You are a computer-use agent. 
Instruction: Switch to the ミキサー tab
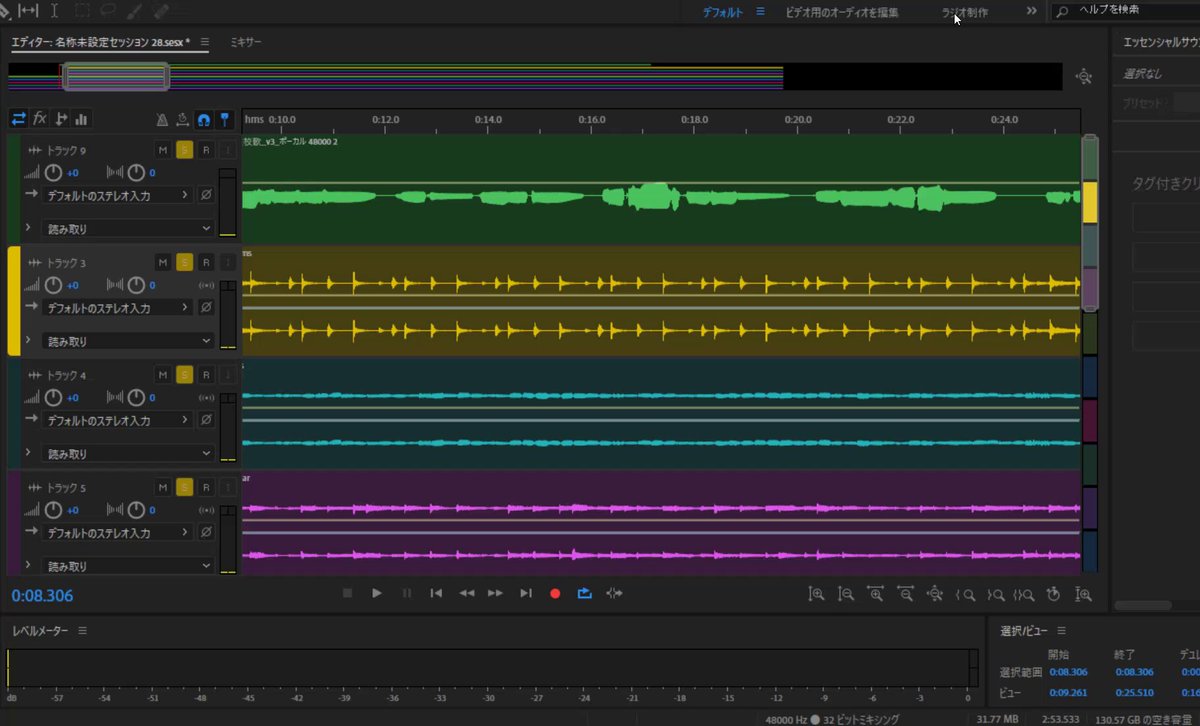246,43
